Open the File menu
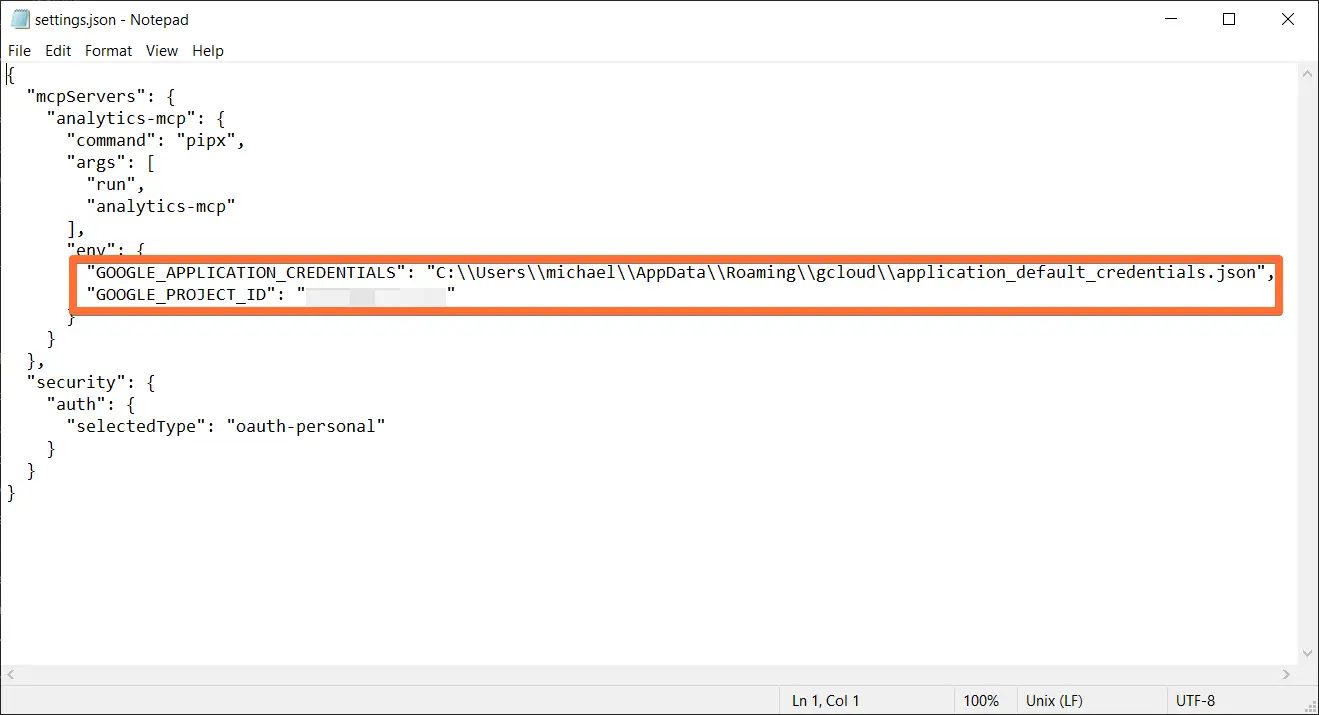 (19, 50)
